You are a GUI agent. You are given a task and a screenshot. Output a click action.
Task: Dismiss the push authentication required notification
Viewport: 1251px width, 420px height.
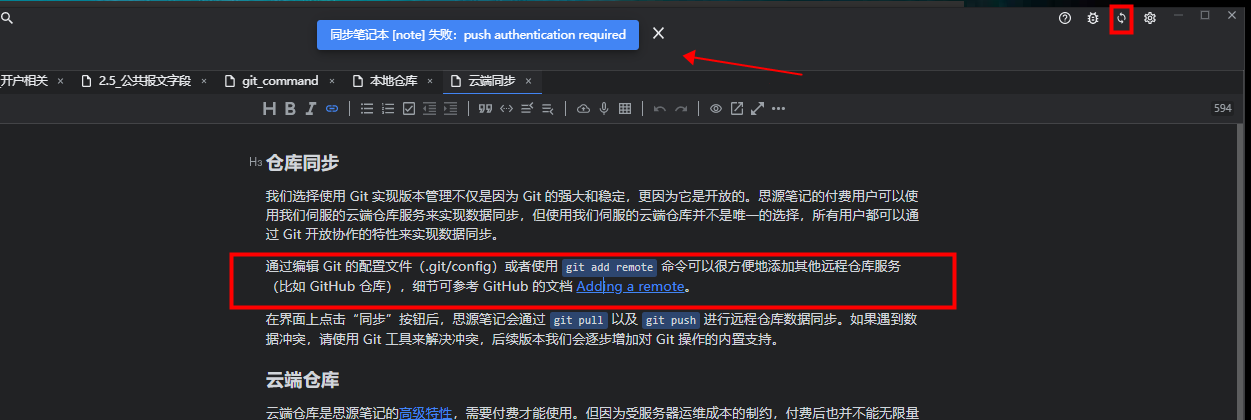[658, 33]
